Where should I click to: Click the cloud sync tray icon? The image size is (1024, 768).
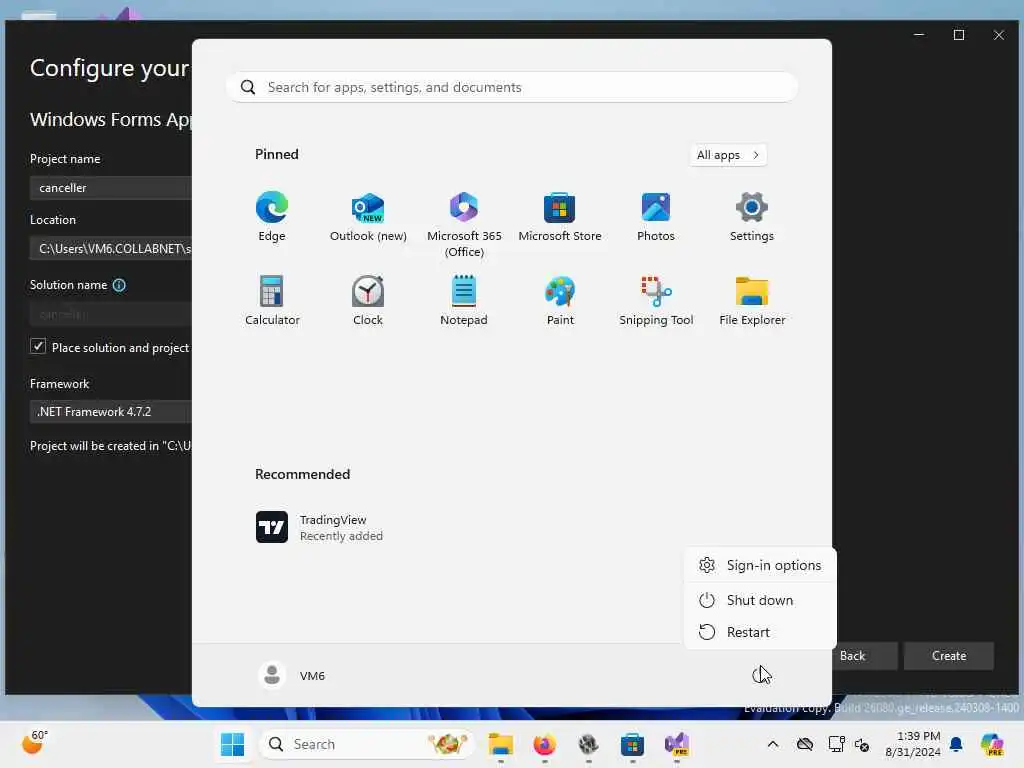pyautogui.click(x=805, y=744)
